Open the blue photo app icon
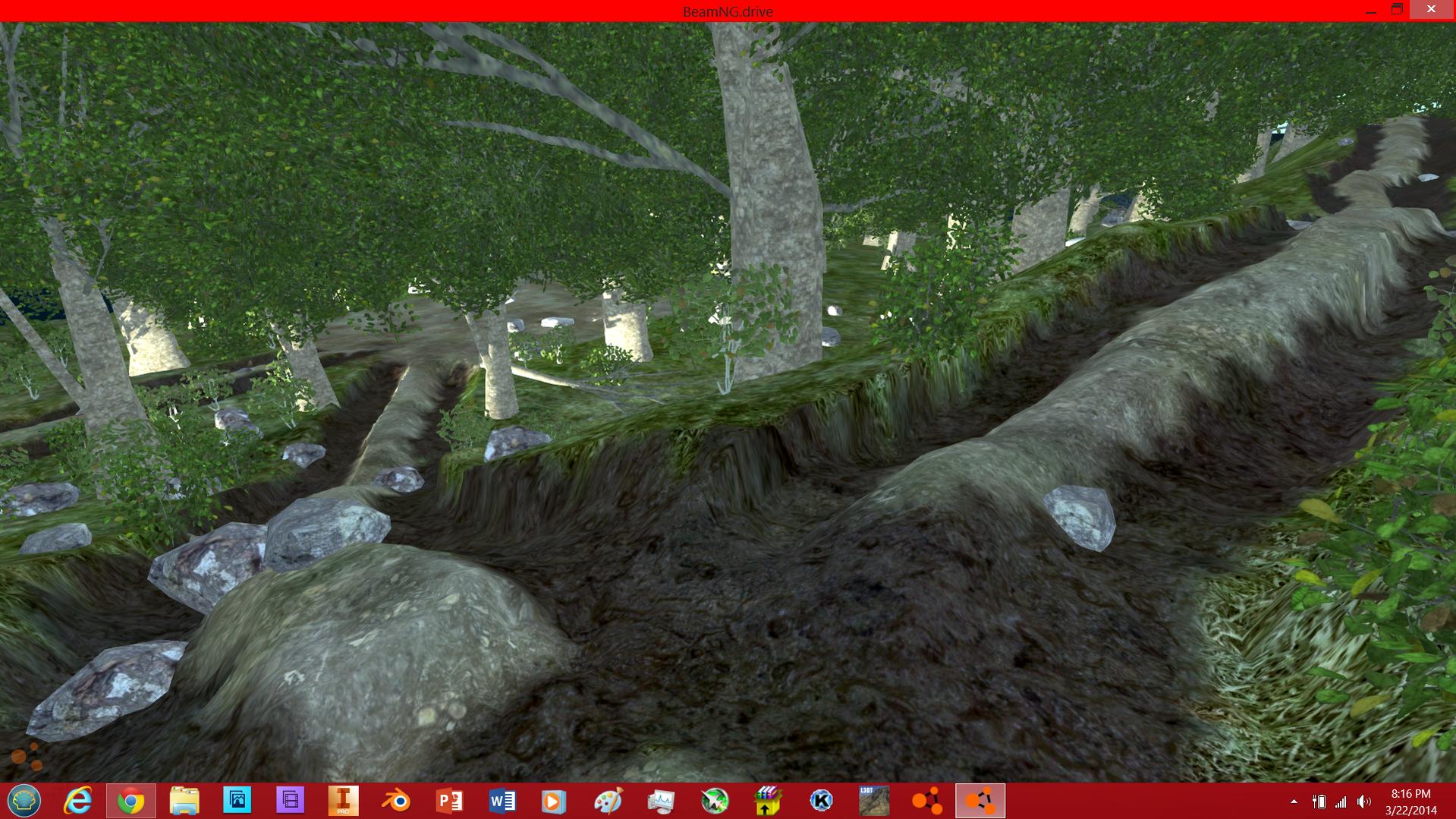The height and width of the screenshot is (819, 1456). (237, 800)
